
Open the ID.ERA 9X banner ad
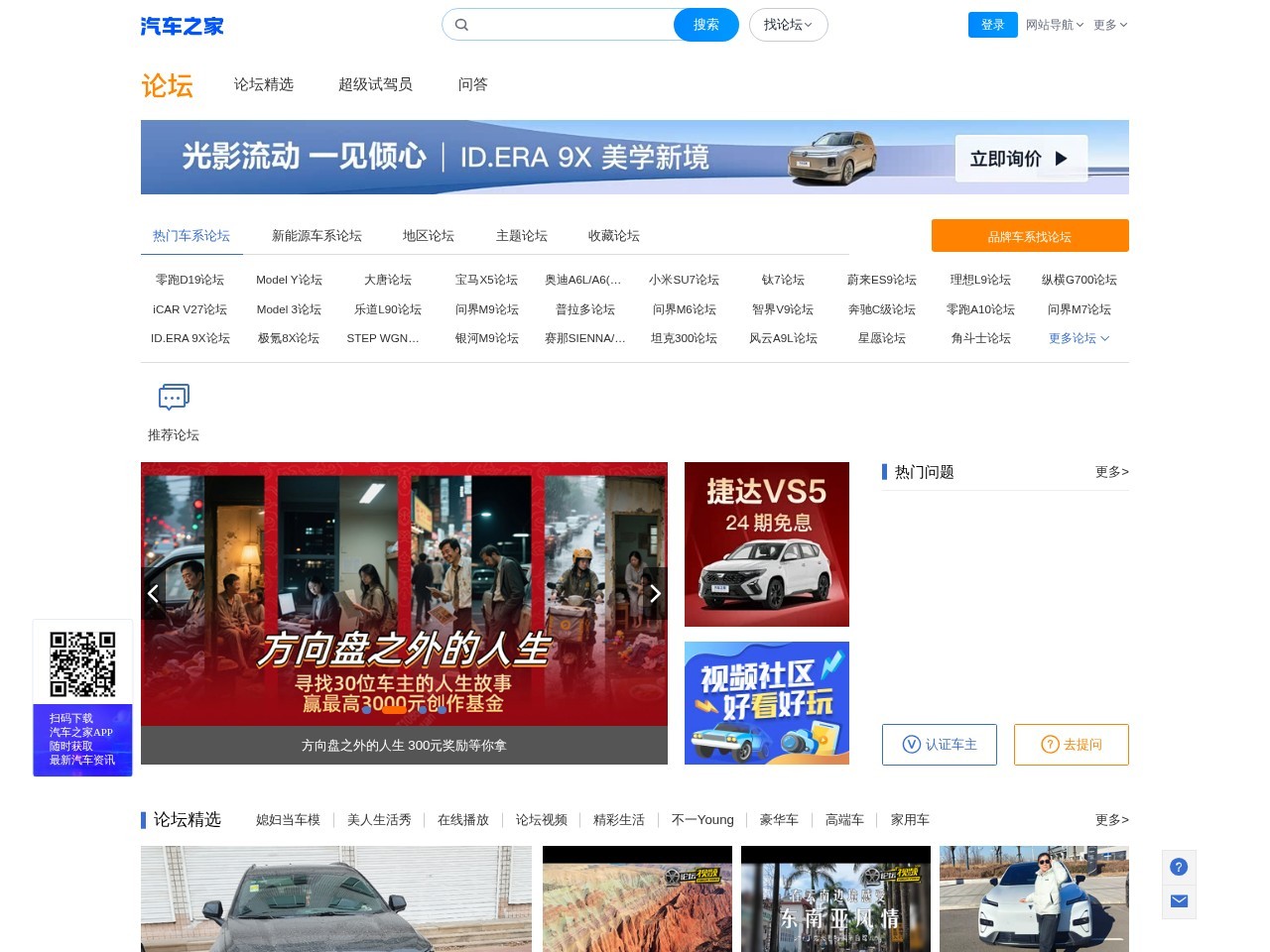pyautogui.click(x=635, y=158)
